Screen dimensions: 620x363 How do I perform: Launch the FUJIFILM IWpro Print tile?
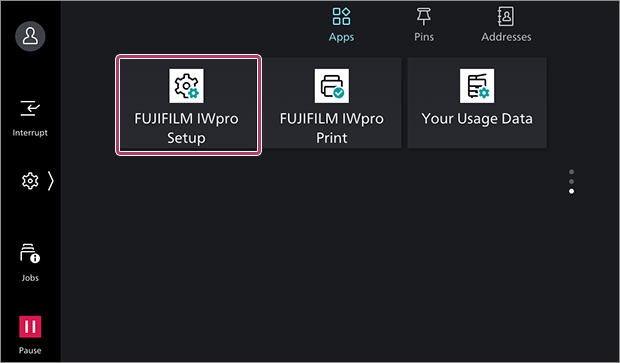pyautogui.click(x=332, y=103)
